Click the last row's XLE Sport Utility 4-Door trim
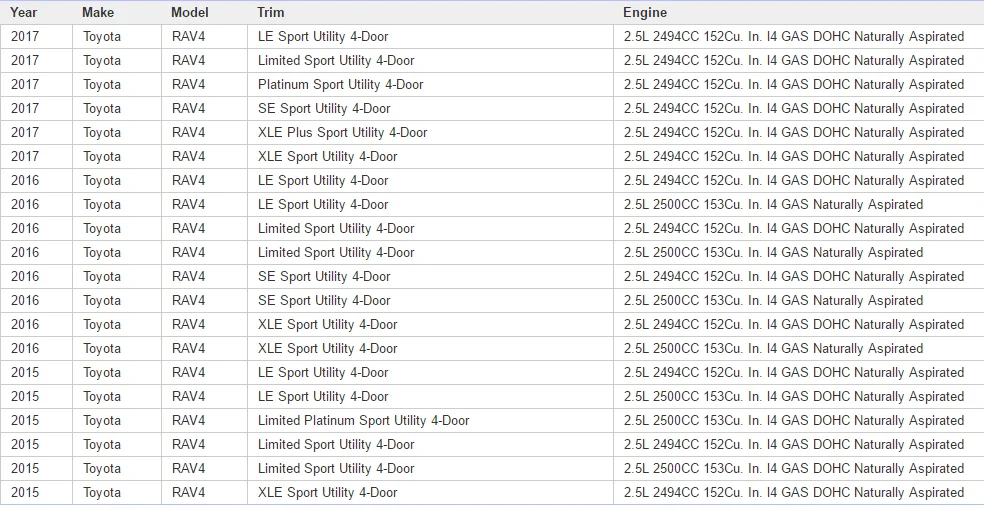The image size is (984, 510). point(328,493)
